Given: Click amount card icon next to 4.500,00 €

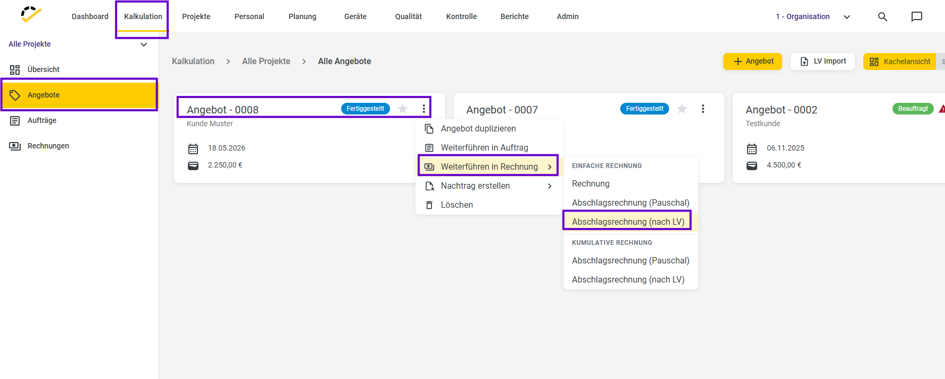Looking at the screenshot, I should pos(752,165).
